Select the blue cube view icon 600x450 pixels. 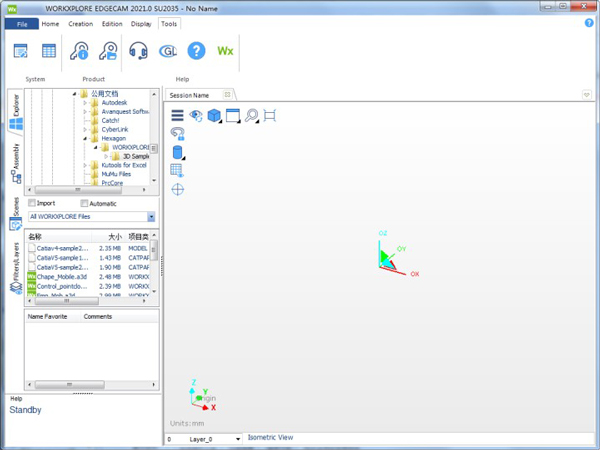[x=214, y=116]
